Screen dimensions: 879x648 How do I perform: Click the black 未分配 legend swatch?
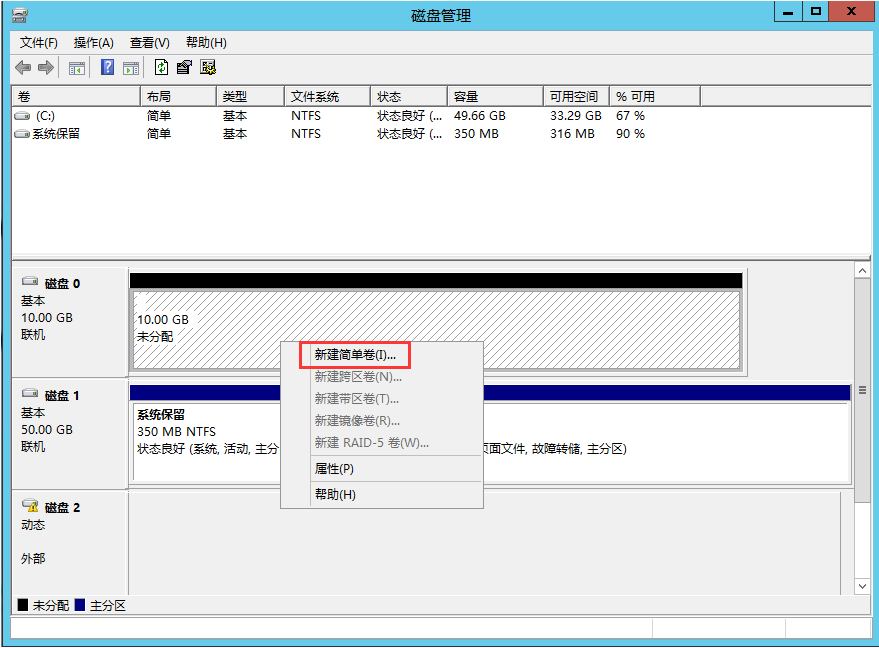(x=23, y=606)
